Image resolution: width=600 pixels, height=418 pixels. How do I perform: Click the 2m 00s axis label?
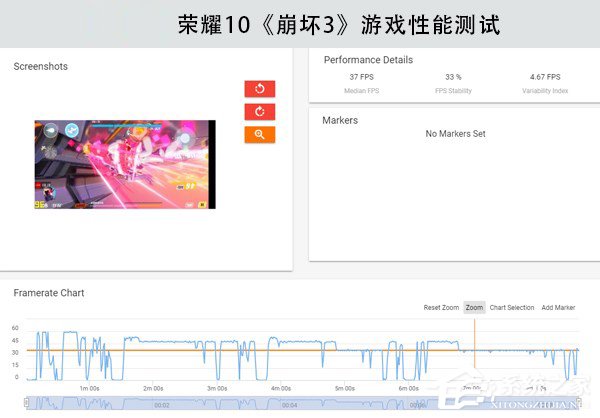click(x=153, y=388)
